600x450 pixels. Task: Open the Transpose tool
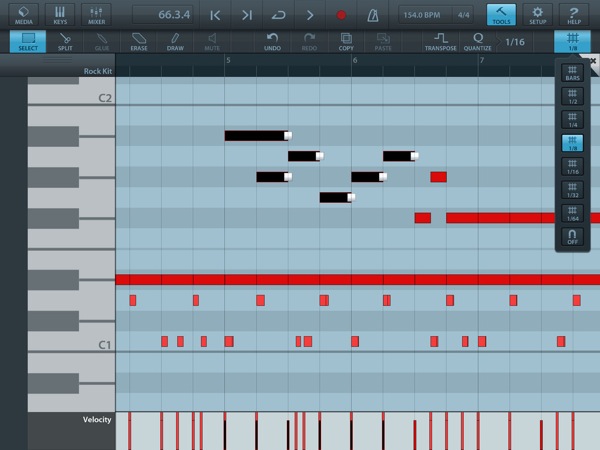point(440,42)
